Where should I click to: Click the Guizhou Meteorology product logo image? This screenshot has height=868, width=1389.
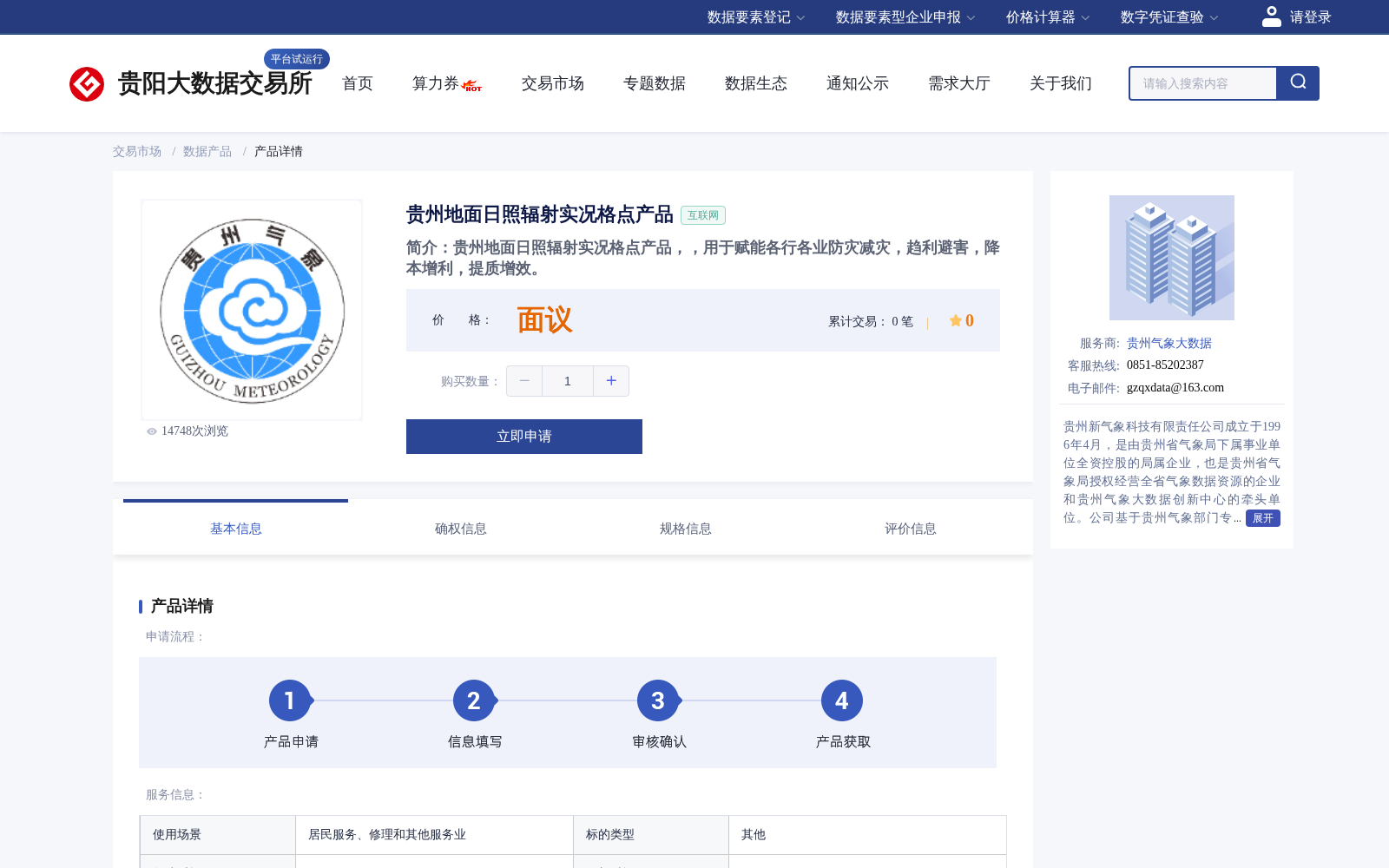tap(252, 310)
